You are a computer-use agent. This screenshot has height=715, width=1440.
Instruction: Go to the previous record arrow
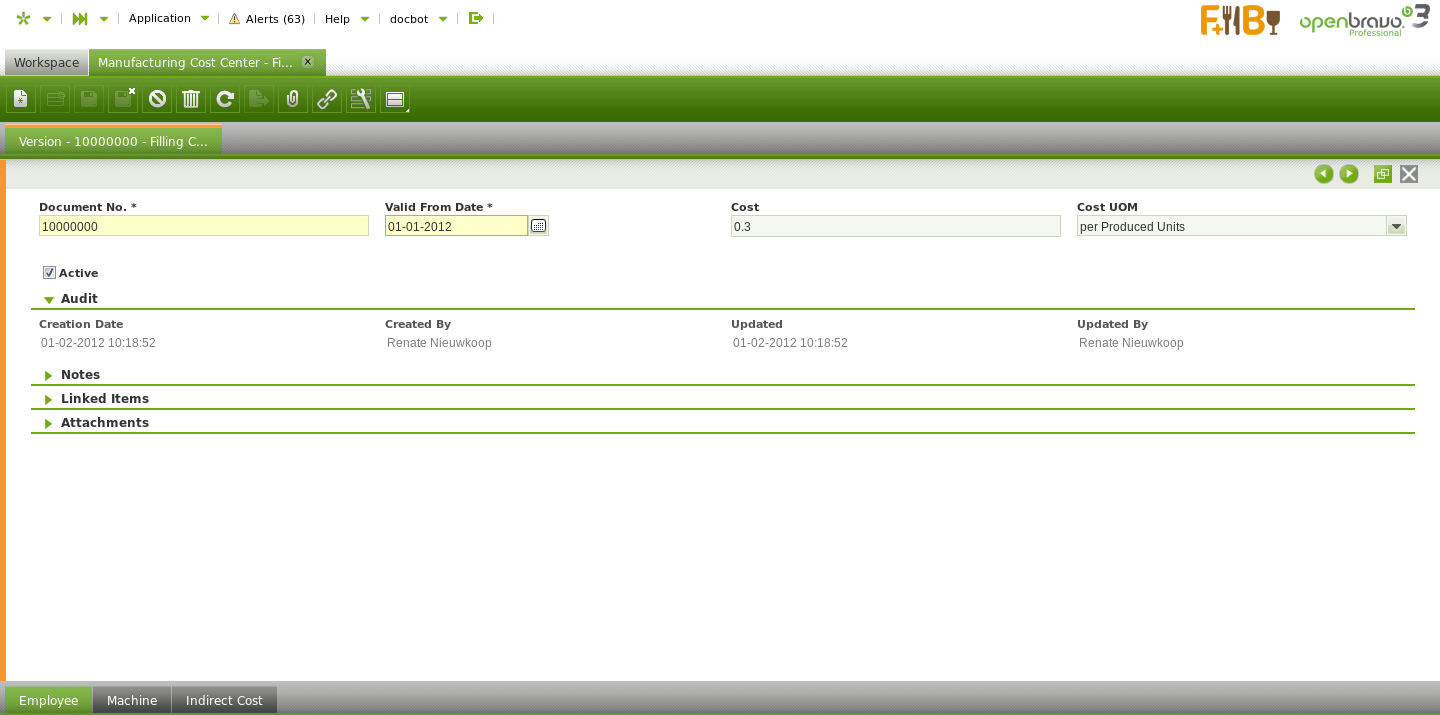(x=1324, y=174)
